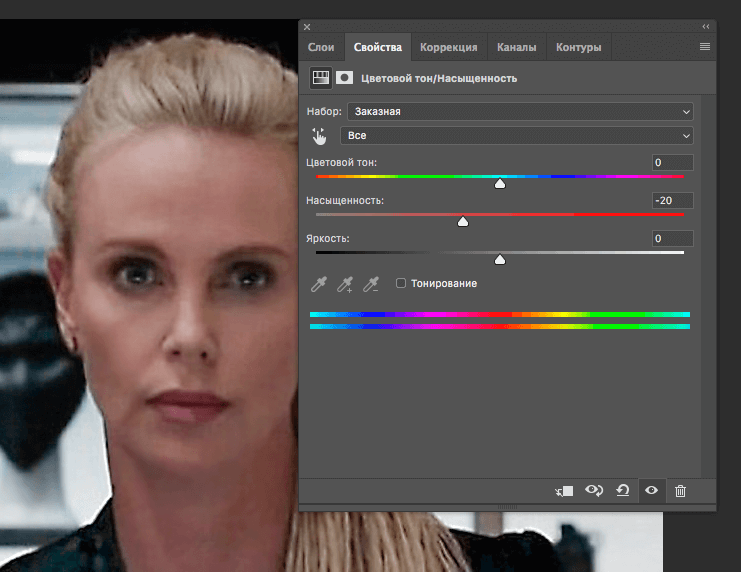The height and width of the screenshot is (572, 741).
Task: Click the Яркость value input field
Action: 671,239
